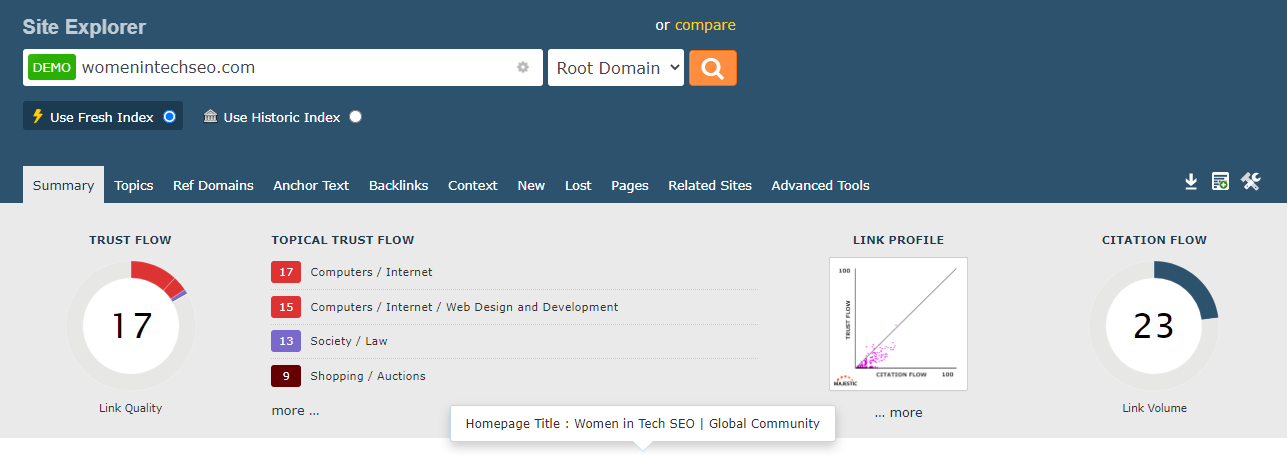1287x455 pixels.
Task: Select the Use Historic Index radio button
Action: tap(355, 117)
